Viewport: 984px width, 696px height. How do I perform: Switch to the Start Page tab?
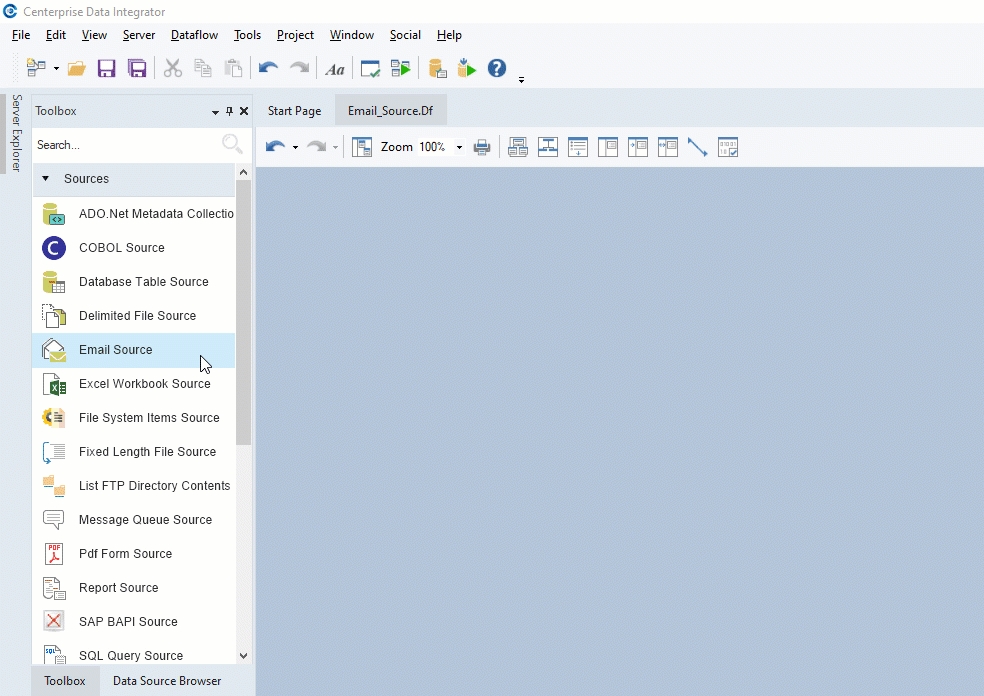(294, 111)
